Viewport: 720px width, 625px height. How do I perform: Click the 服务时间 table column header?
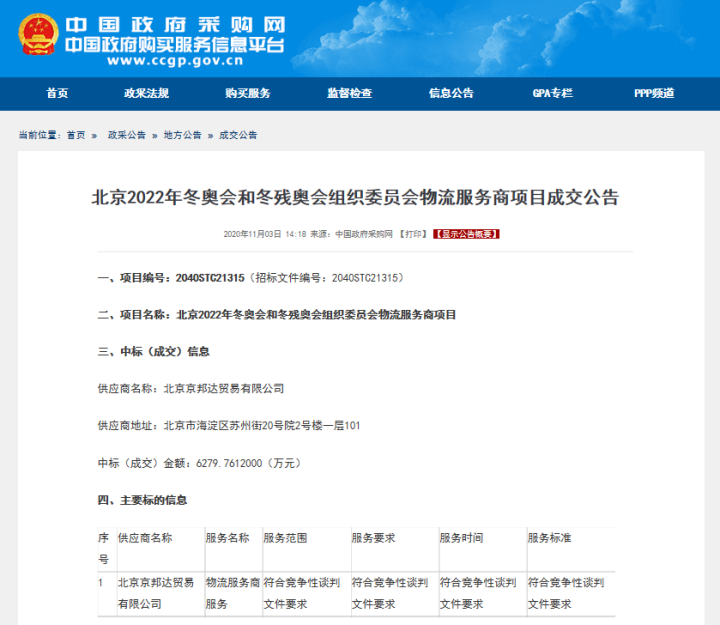click(461, 538)
